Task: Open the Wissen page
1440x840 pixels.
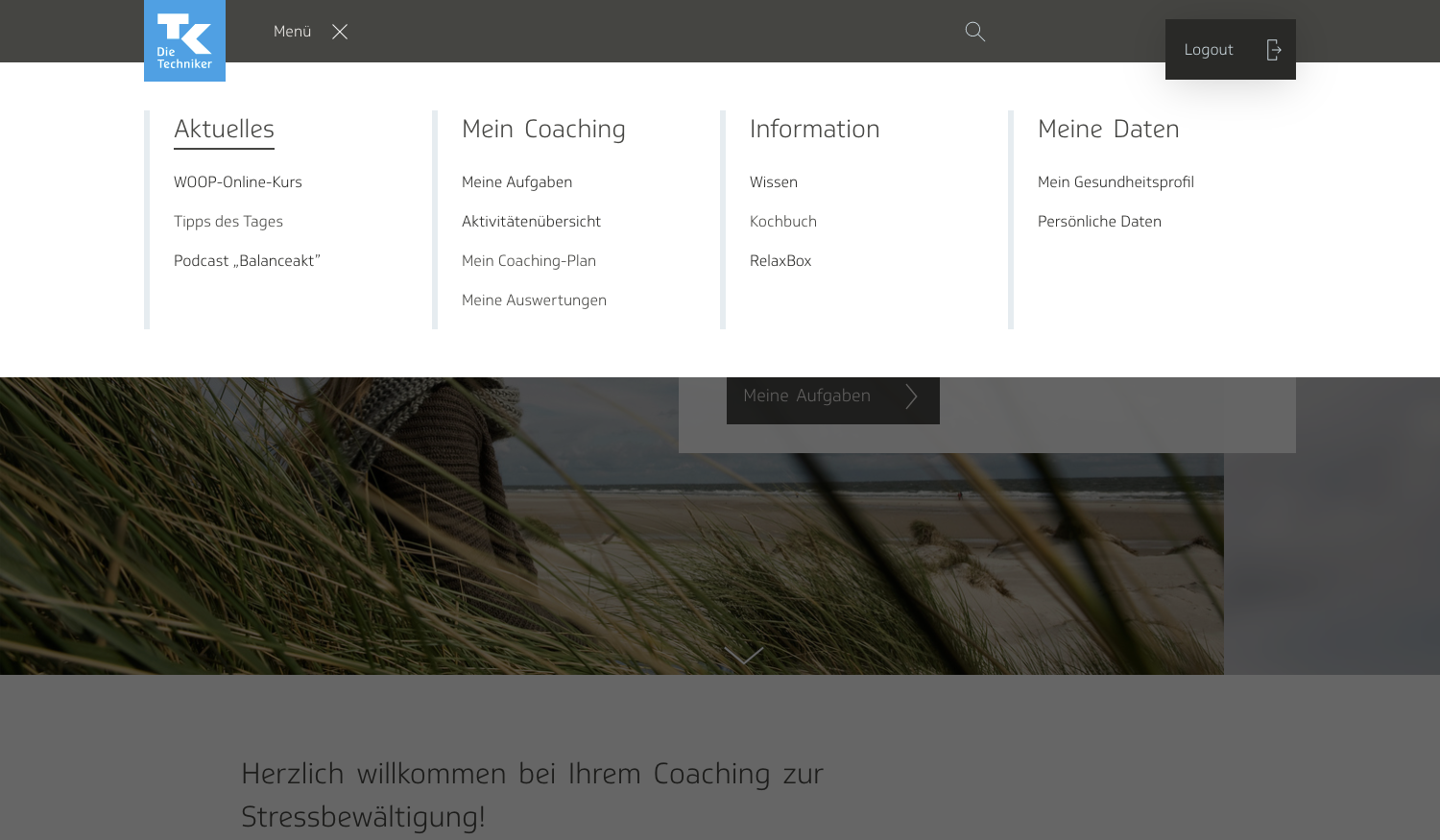Action: pos(774,182)
